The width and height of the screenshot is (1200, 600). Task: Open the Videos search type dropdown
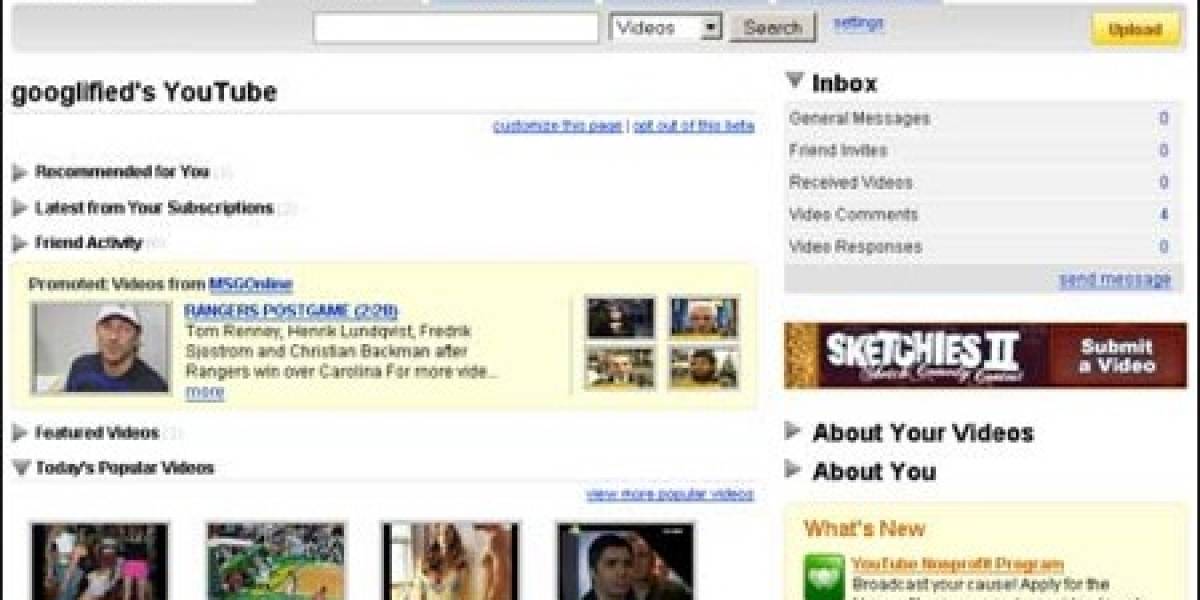click(665, 28)
